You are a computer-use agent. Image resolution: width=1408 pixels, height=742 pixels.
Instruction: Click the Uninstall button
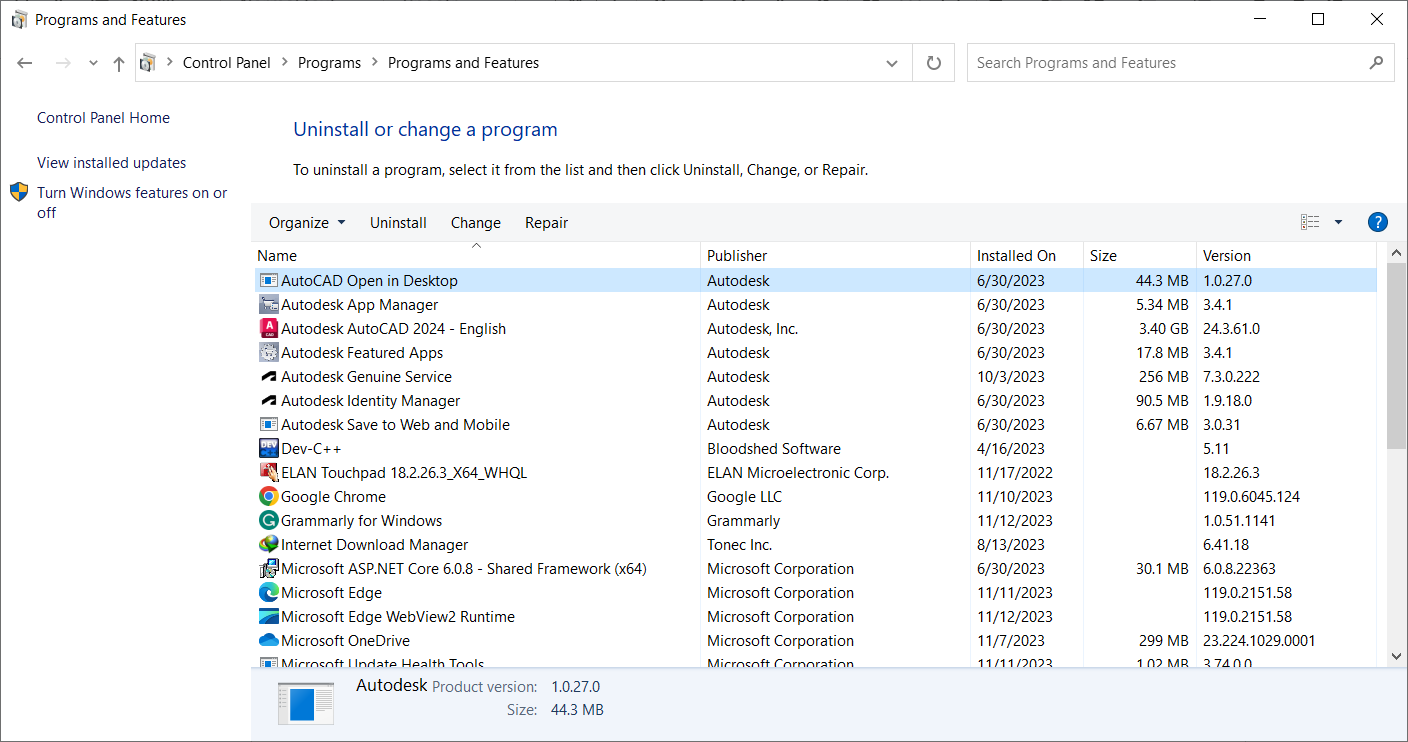(x=398, y=222)
